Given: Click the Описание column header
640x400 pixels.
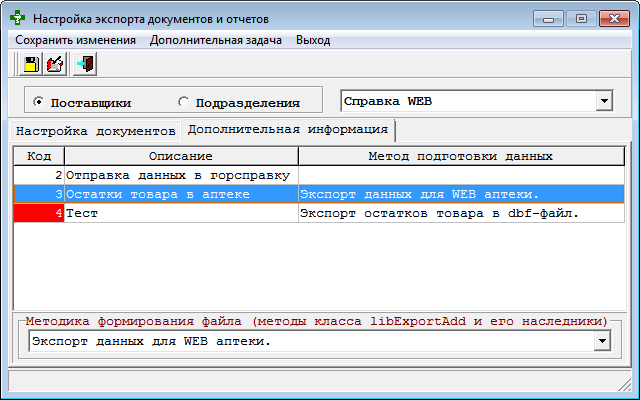Looking at the screenshot, I should tap(181, 156).
